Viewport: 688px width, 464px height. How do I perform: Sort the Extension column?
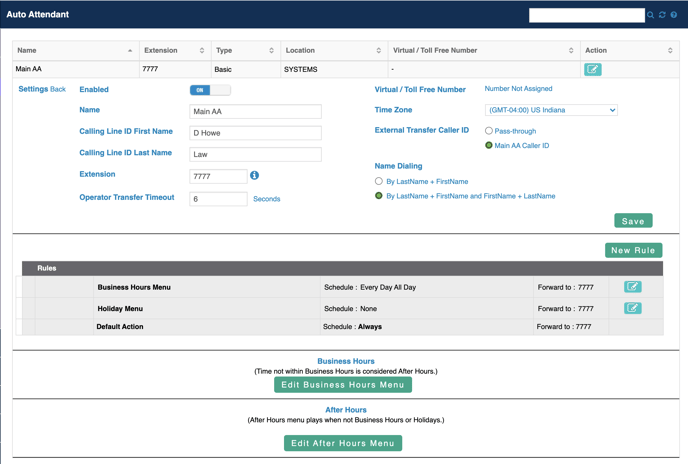(x=202, y=50)
